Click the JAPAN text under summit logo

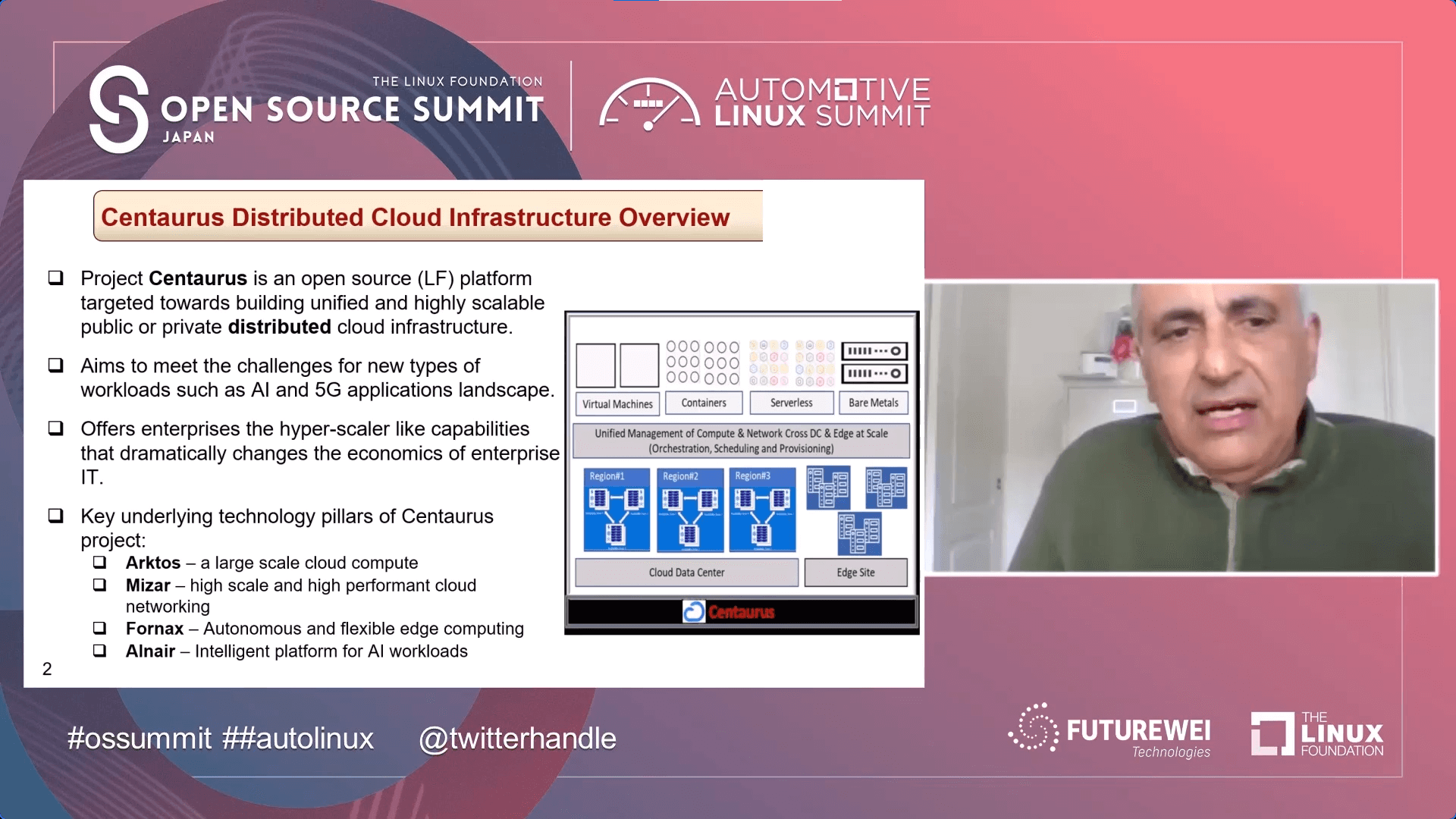click(x=189, y=137)
